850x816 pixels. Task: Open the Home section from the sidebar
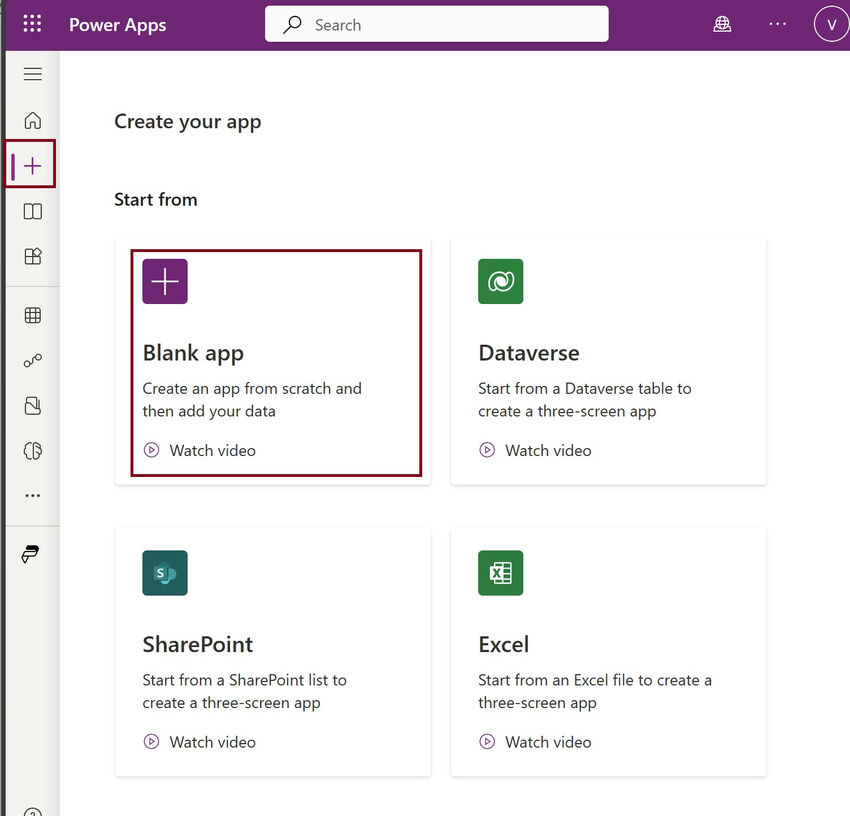coord(32,120)
